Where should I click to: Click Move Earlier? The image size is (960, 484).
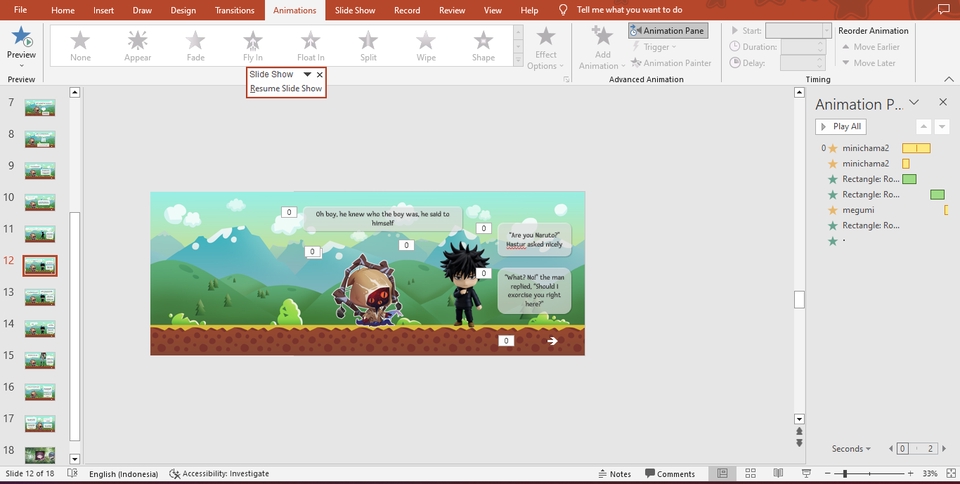point(871,47)
